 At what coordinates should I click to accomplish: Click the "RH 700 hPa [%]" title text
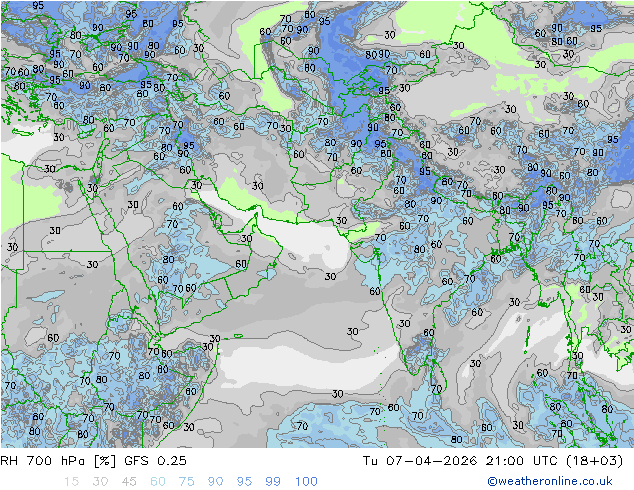[x=58, y=461]
